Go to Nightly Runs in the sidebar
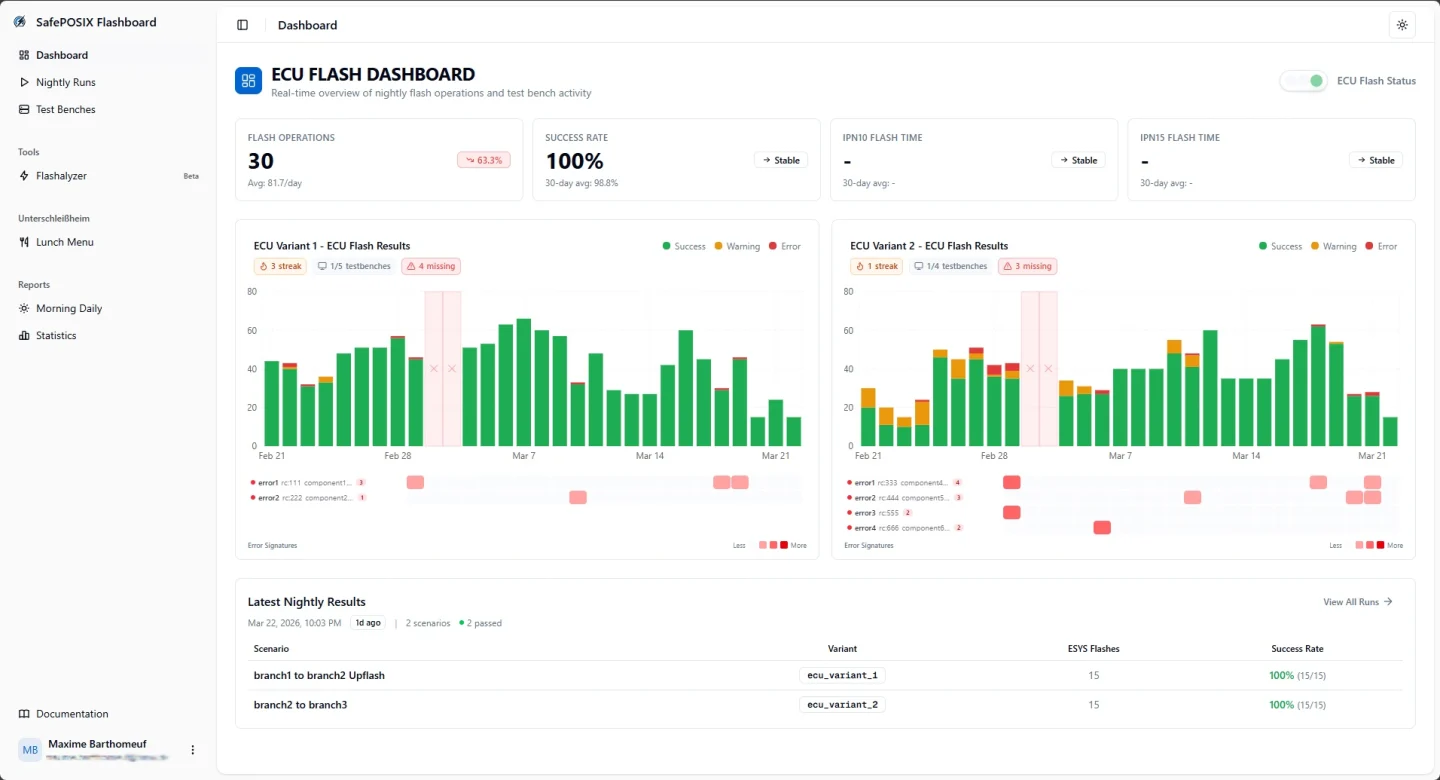This screenshot has height=780, width=1440. coord(108,82)
